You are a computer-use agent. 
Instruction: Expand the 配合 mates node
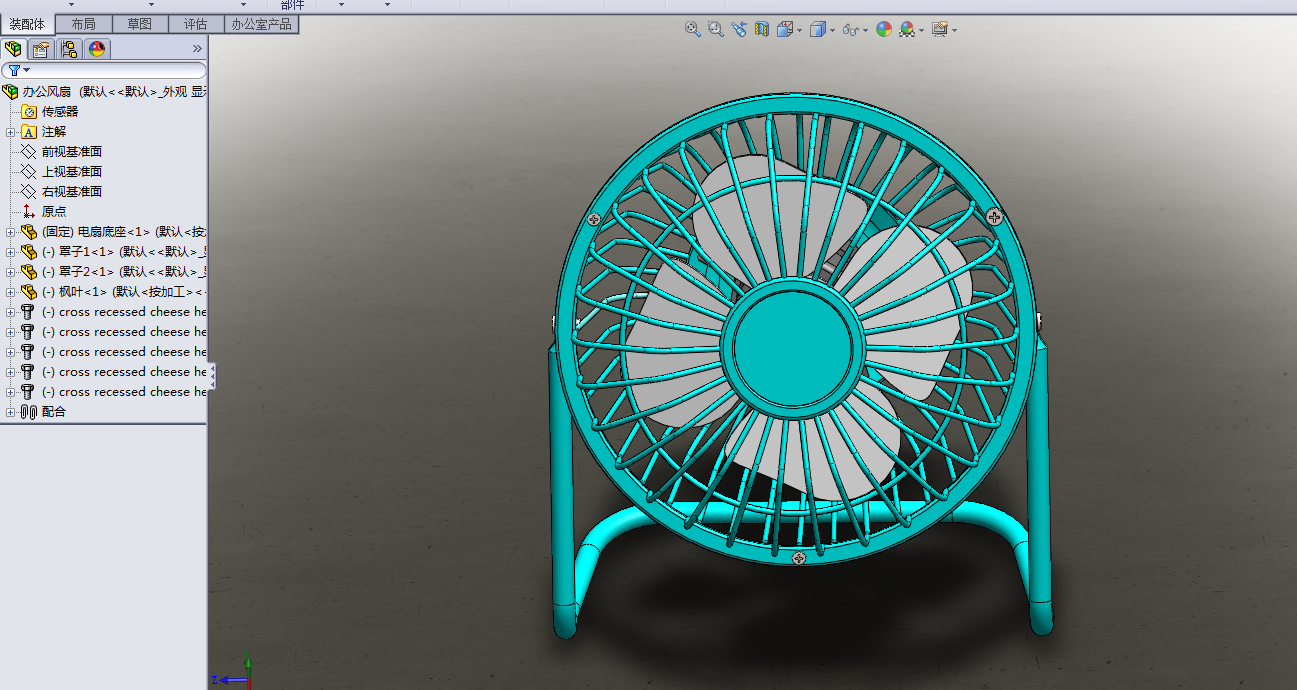tap(11, 412)
